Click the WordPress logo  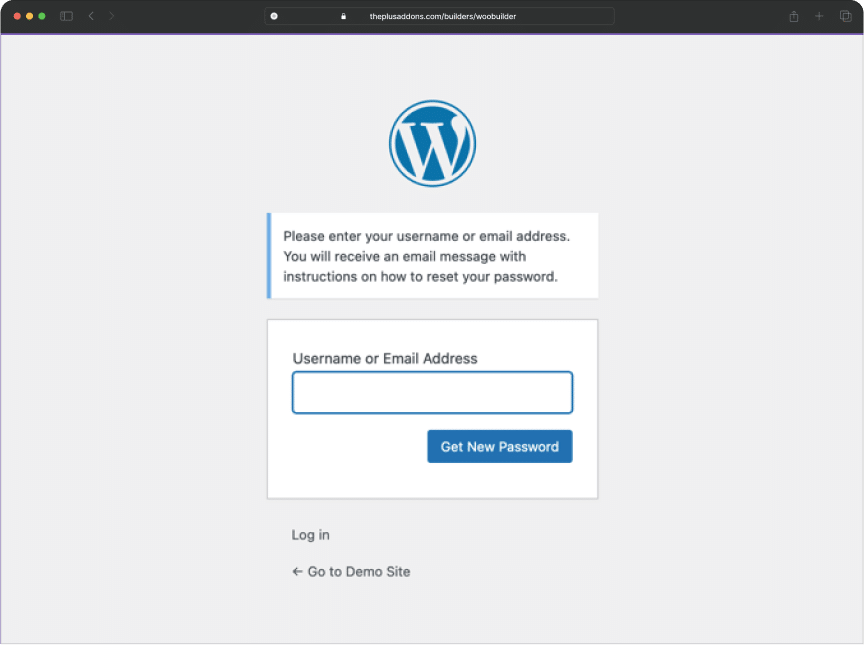coord(432,143)
